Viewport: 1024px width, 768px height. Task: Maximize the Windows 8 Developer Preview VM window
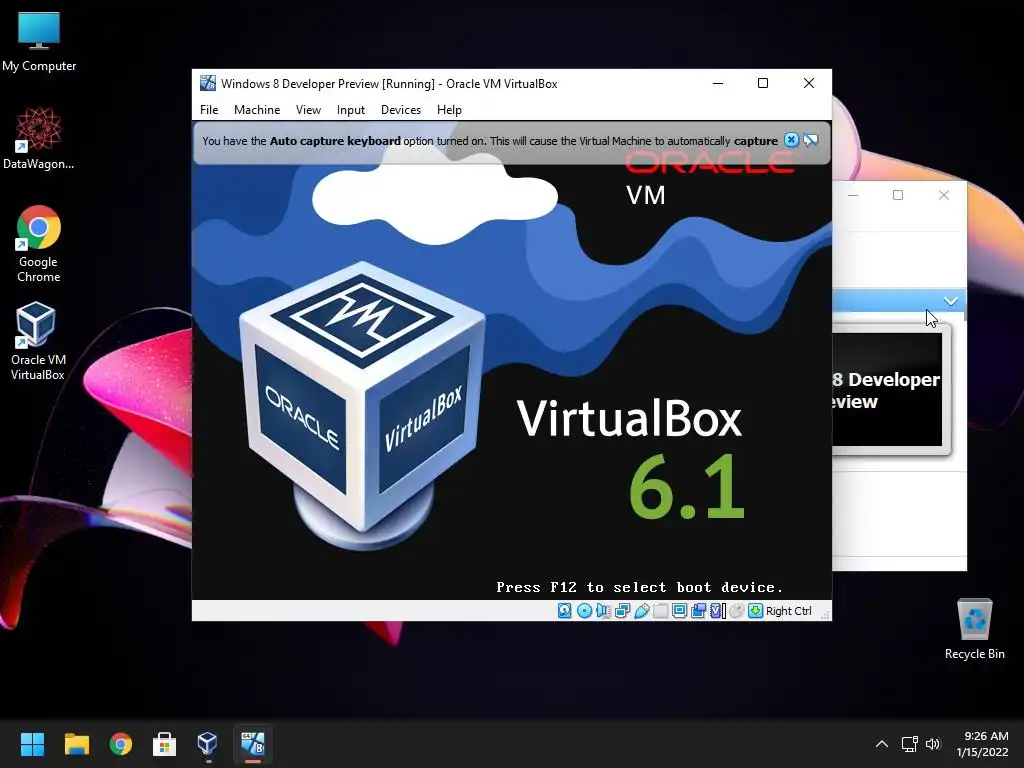pos(763,84)
